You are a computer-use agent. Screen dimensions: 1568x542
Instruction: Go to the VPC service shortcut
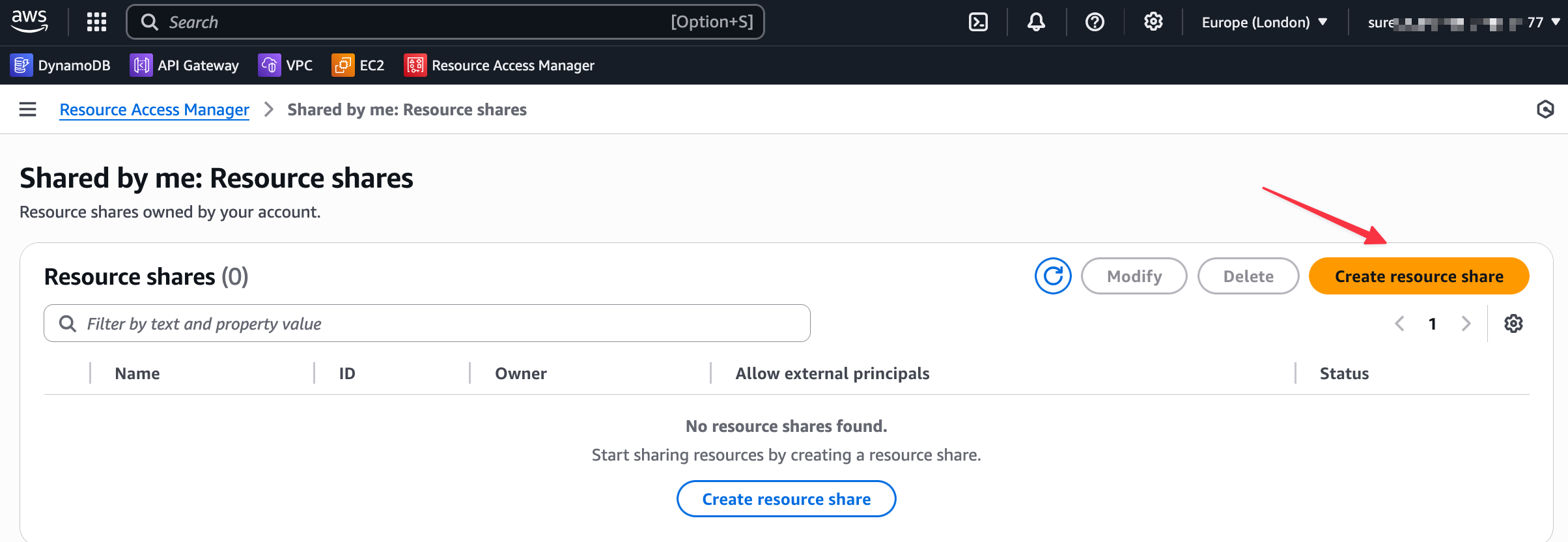click(285, 65)
